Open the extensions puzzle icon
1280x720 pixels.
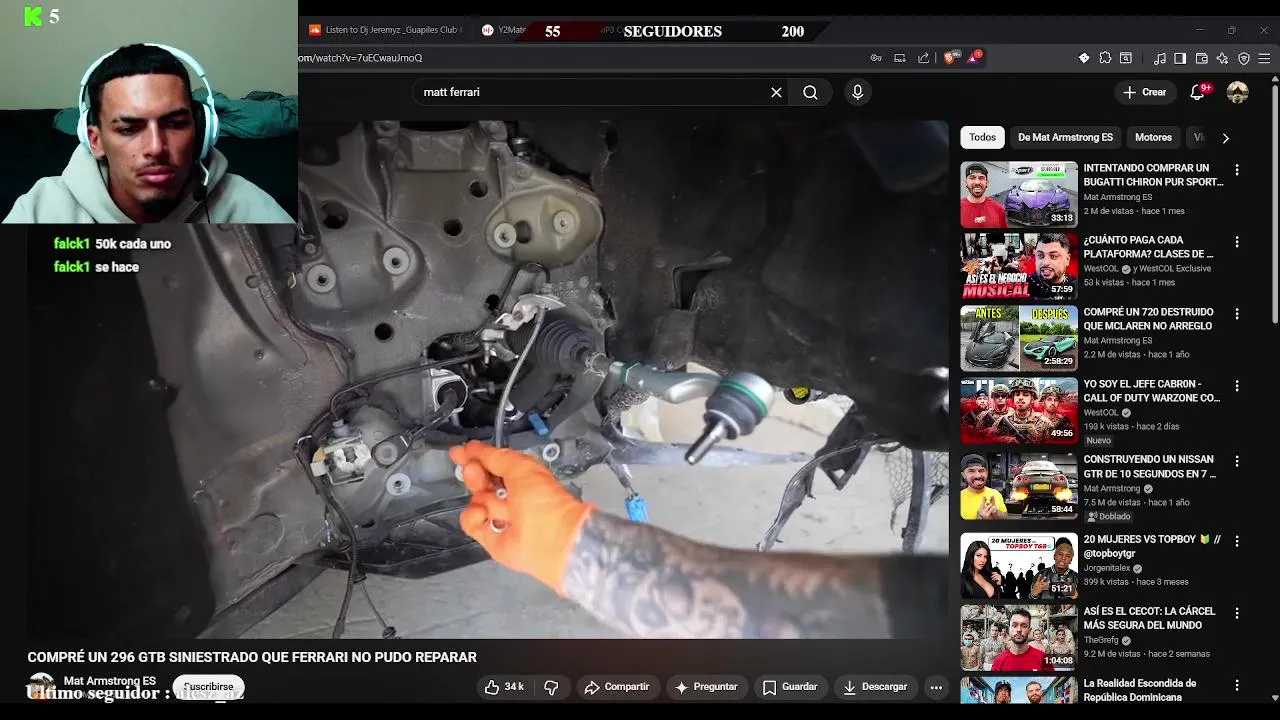[x=1105, y=58]
